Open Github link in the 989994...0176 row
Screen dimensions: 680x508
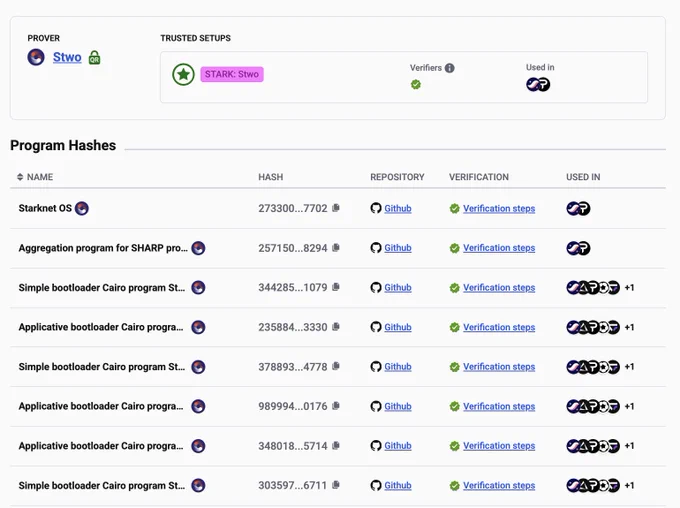pos(398,406)
